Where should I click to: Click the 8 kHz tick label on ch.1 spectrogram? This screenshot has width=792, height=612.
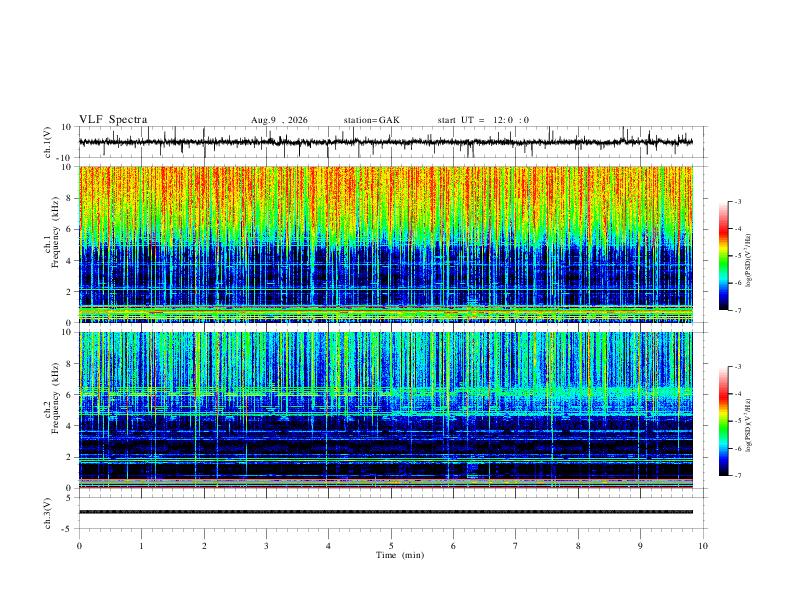(71, 198)
